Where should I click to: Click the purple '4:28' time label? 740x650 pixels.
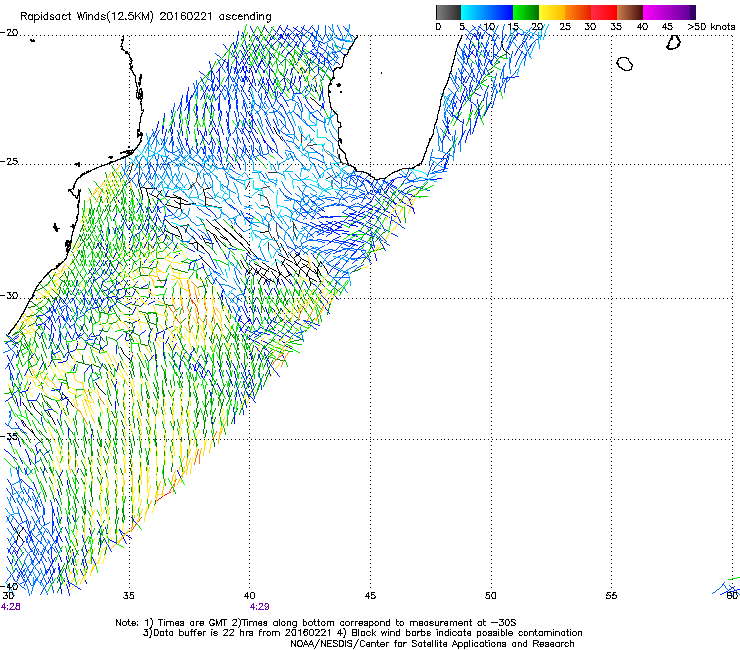[x=10, y=607]
